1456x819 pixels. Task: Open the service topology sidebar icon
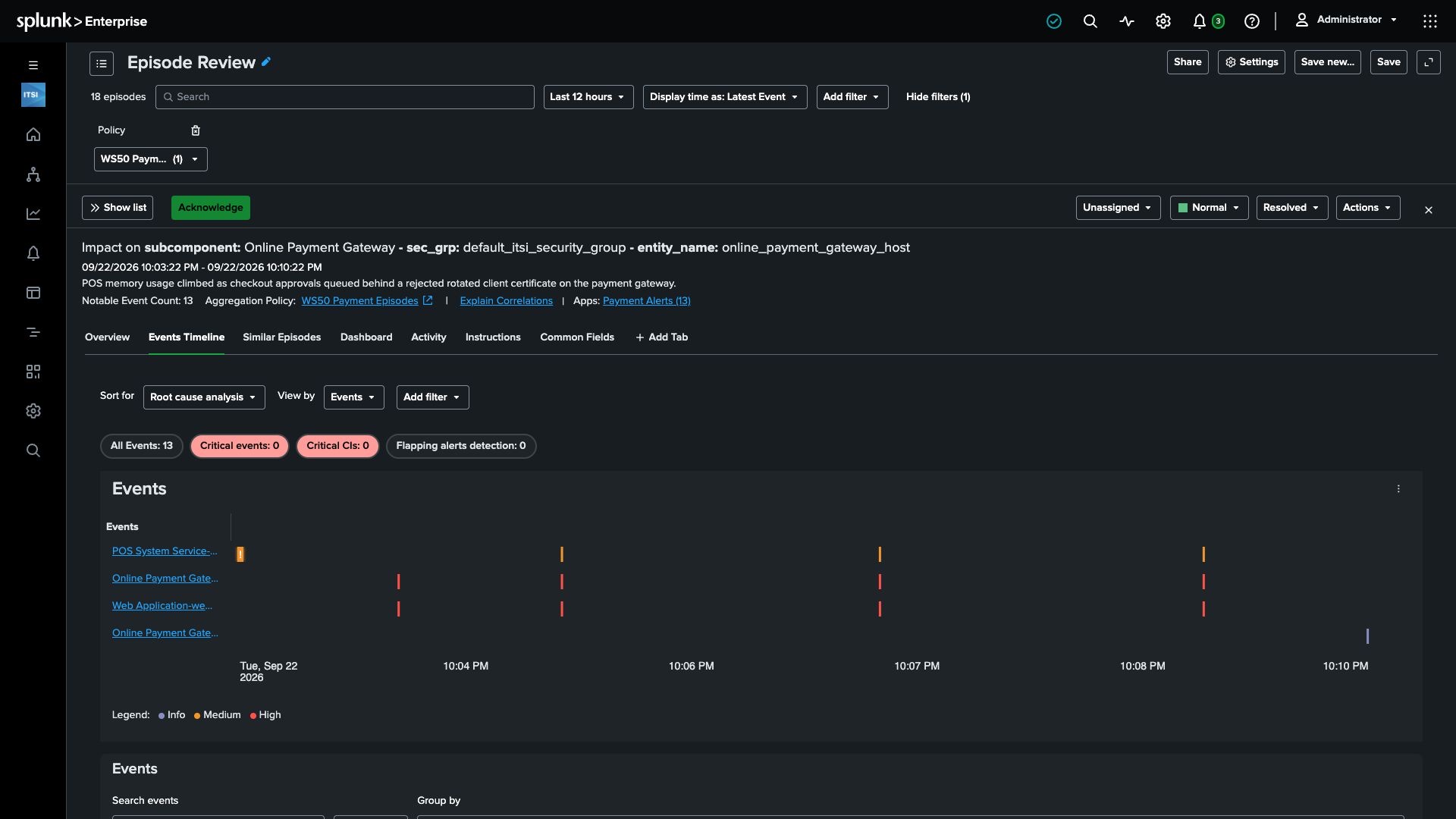coord(33,174)
